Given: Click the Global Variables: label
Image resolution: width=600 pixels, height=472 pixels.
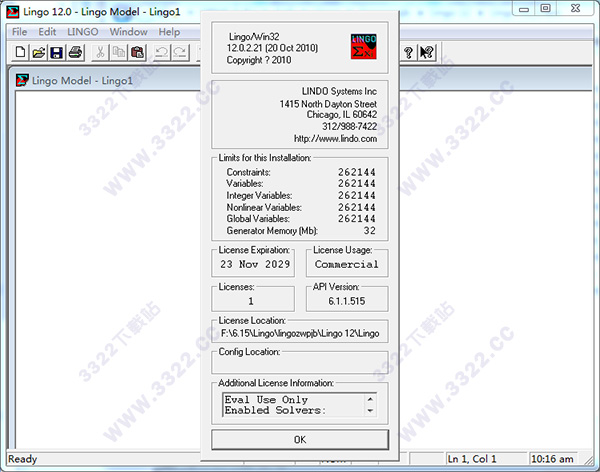Looking at the screenshot, I should [x=258, y=219].
